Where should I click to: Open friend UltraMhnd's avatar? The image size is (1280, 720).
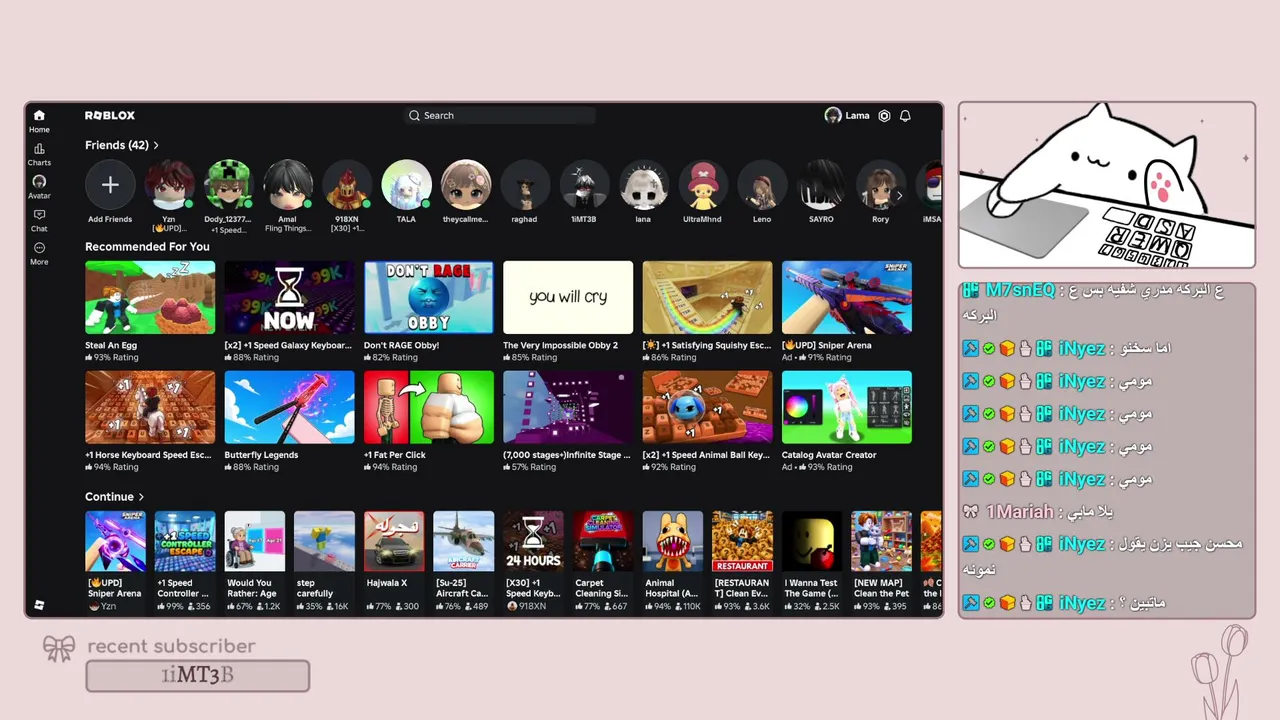click(702, 185)
